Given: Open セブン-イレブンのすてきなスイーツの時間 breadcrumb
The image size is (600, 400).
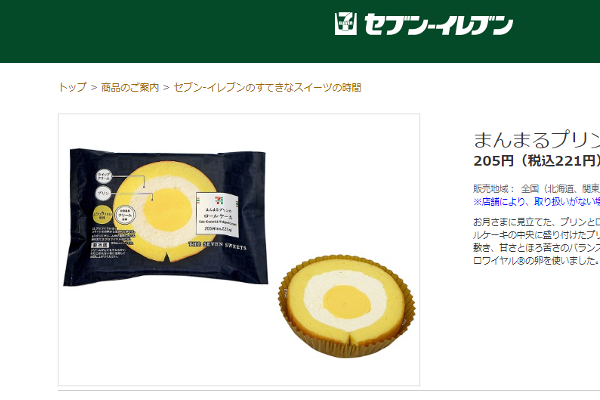Looking at the screenshot, I should click(267, 88).
